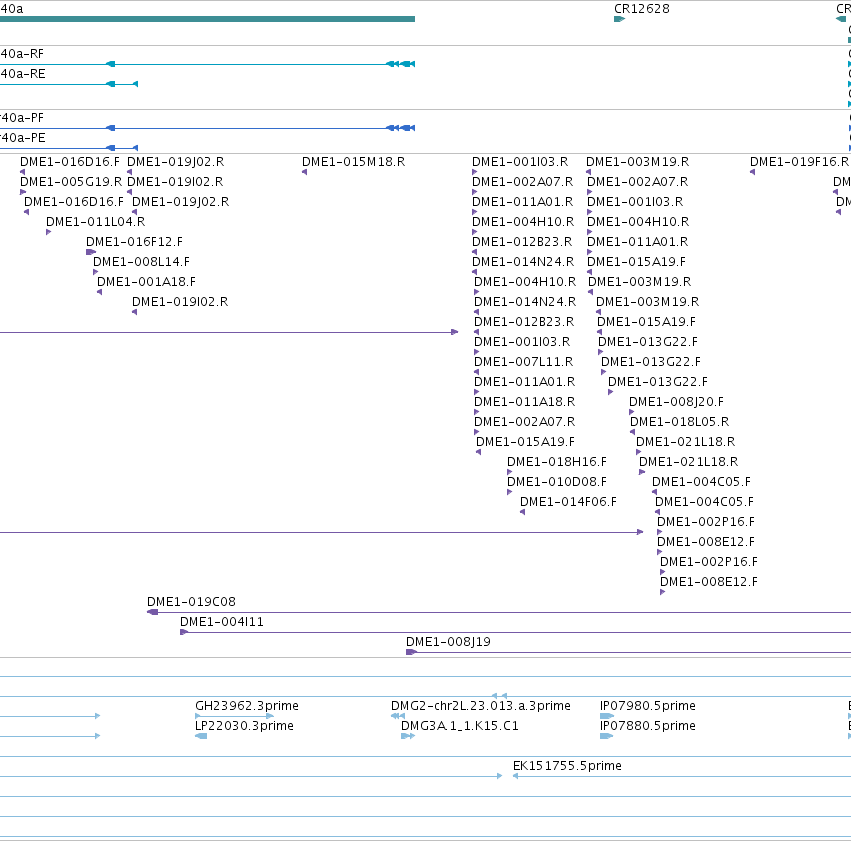Click the DME1-019C08 clone label
The width and height of the screenshot is (851, 841).
191,602
